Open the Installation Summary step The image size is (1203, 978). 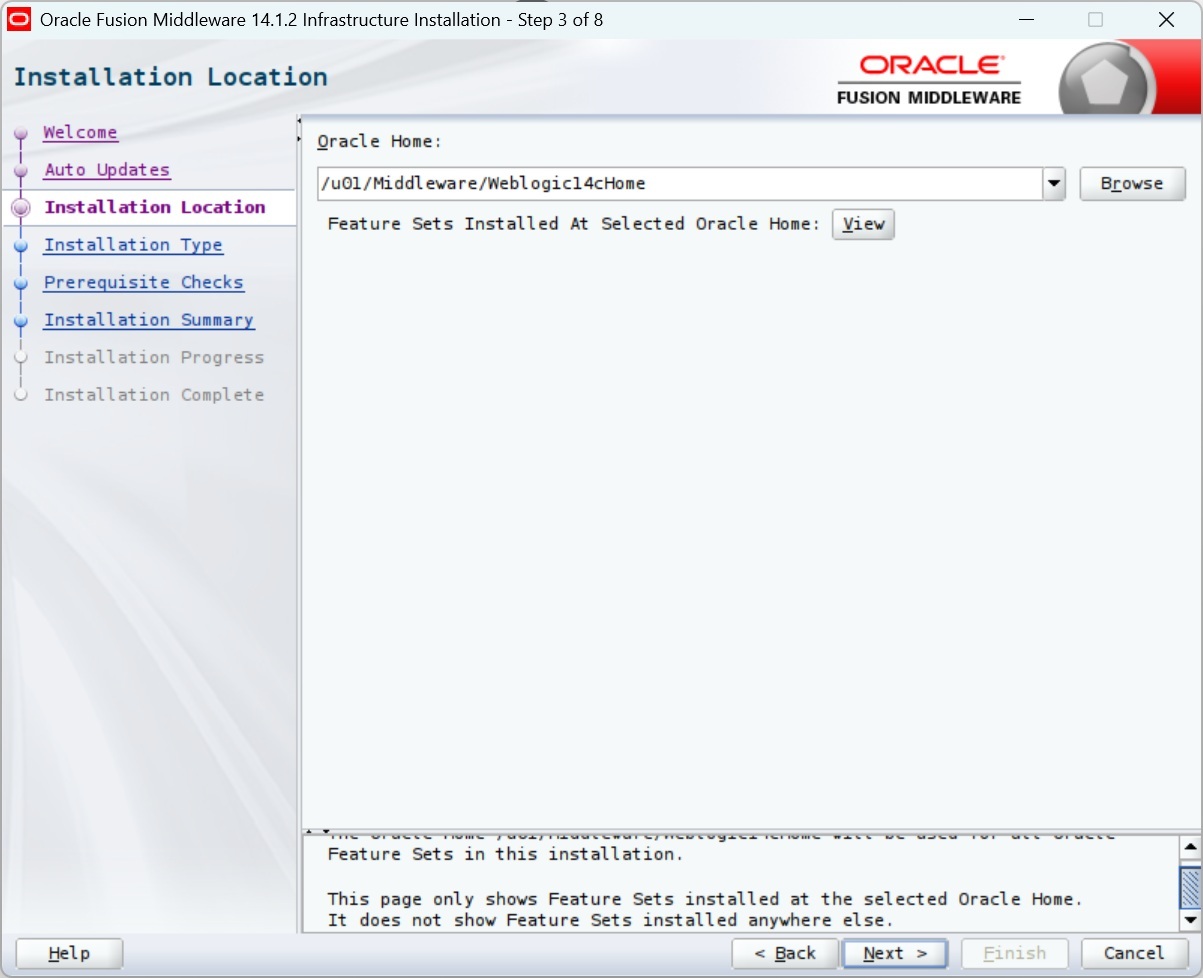(149, 320)
